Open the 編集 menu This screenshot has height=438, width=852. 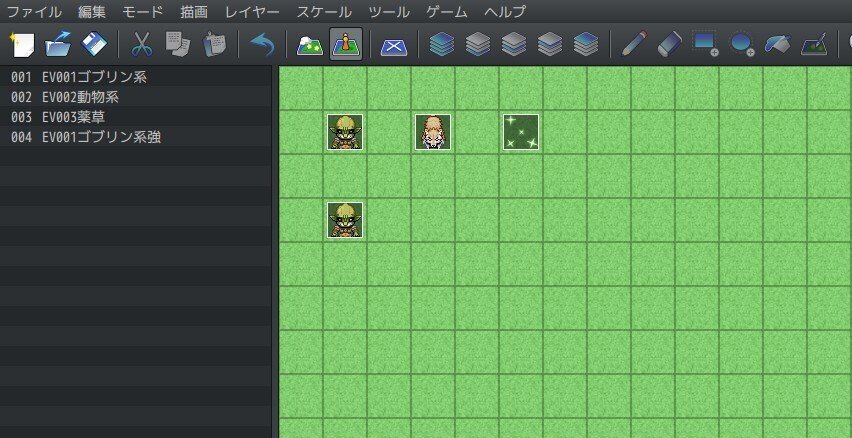[x=92, y=11]
